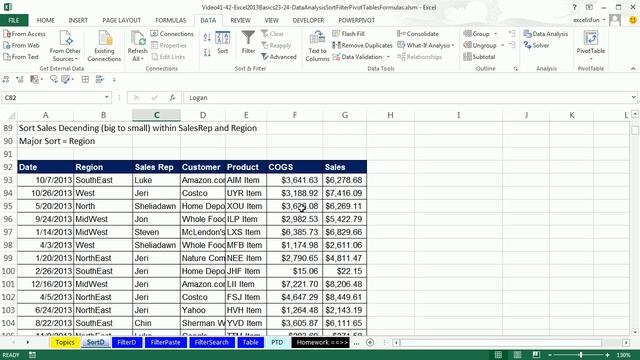Viewport: 640px width, 360px height.
Task: Select the Table sheet tab
Action: [x=250, y=342]
